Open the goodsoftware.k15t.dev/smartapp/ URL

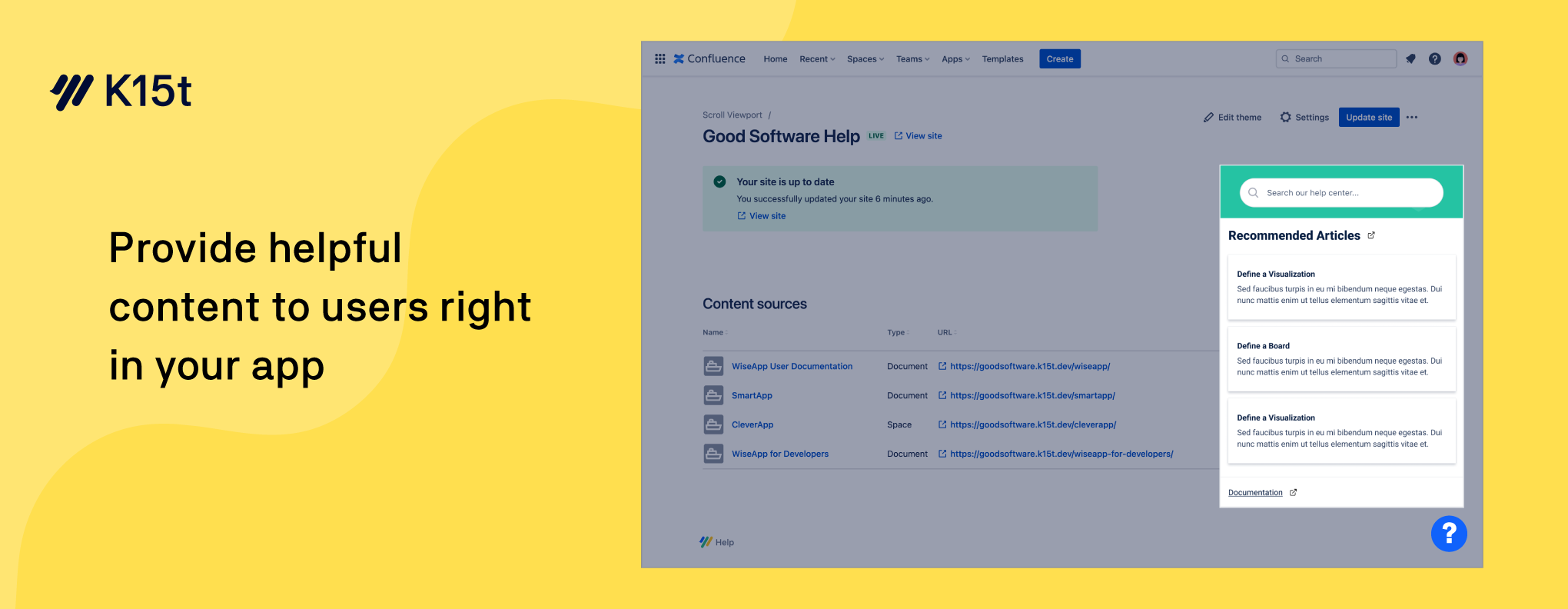[x=1032, y=396]
